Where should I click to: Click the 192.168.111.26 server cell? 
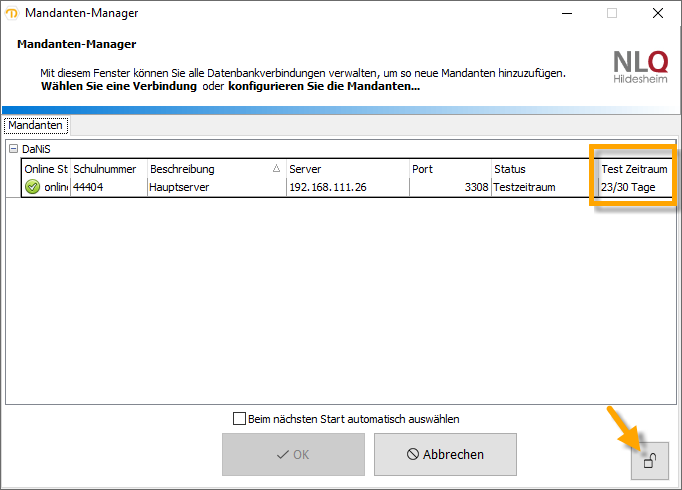[327, 187]
